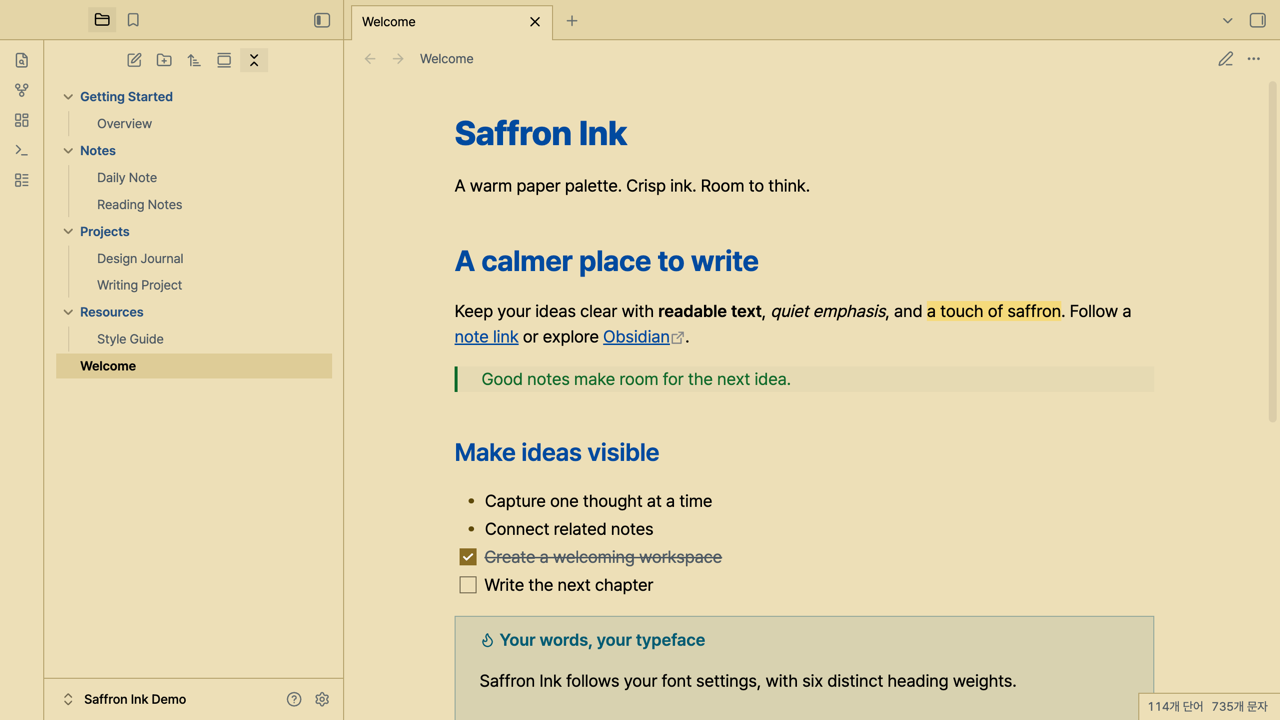1280x720 pixels.
Task: Collapse the left sidebar toggle icon
Action: (322, 20)
